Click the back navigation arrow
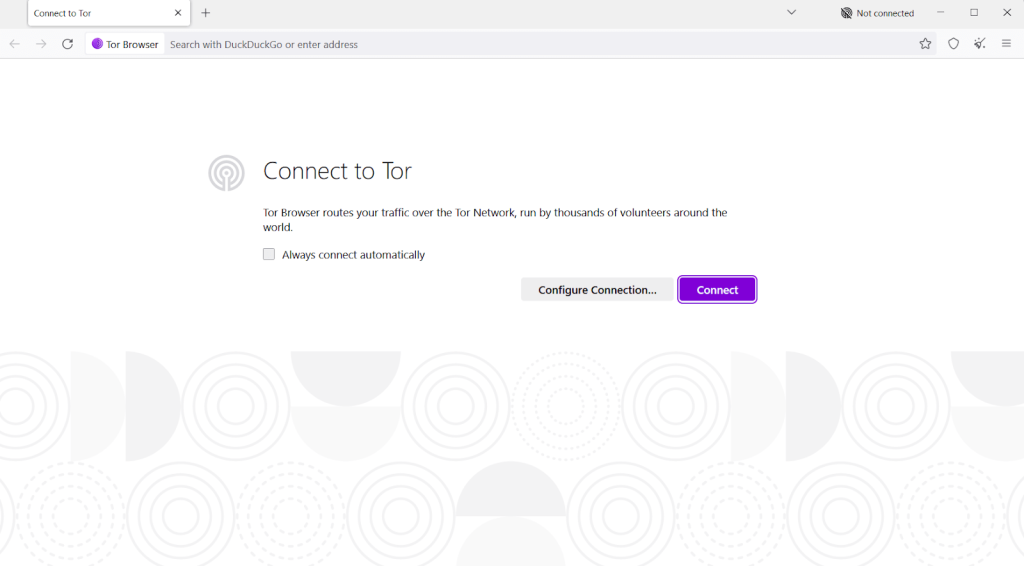The image size is (1024, 566). pyautogui.click(x=14, y=44)
